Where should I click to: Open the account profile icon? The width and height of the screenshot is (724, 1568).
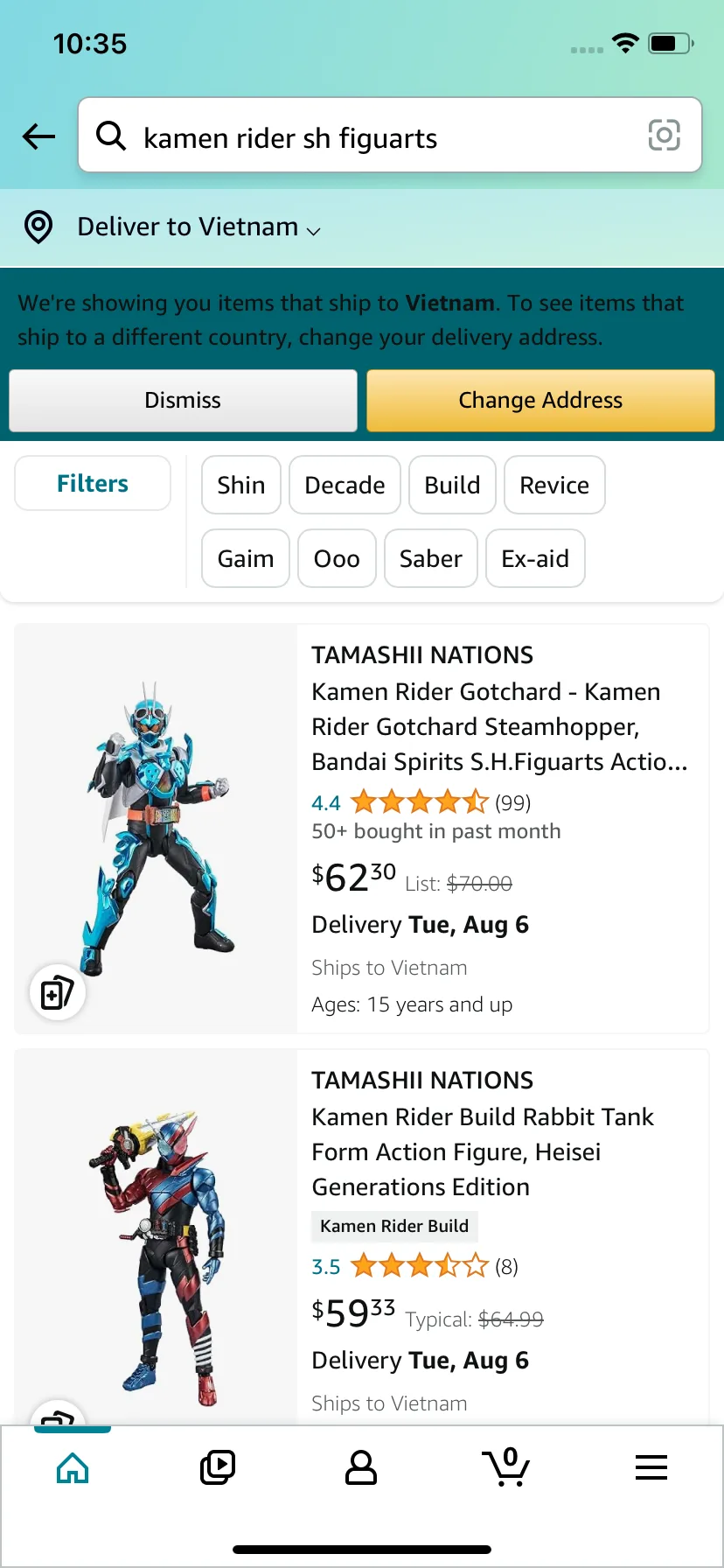[x=361, y=1467]
